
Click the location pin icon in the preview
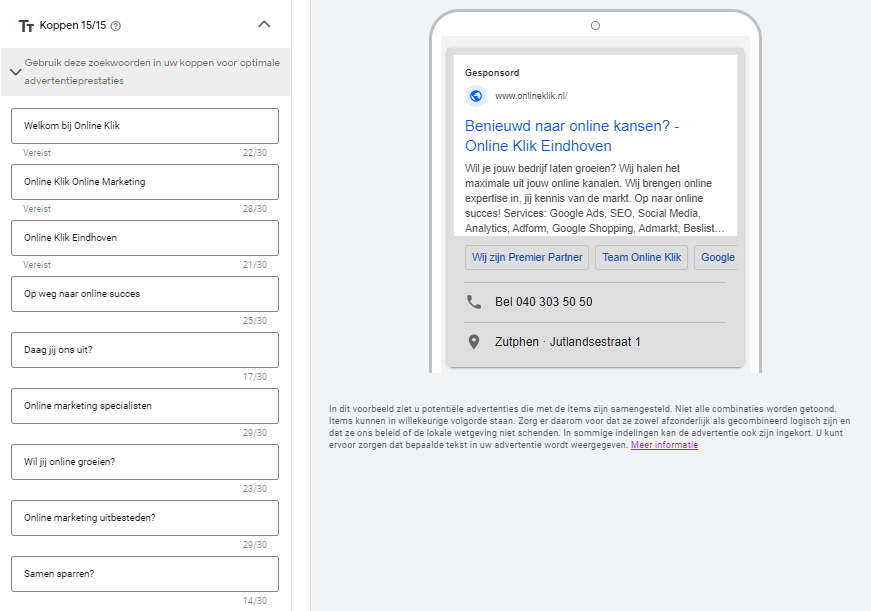coord(475,341)
